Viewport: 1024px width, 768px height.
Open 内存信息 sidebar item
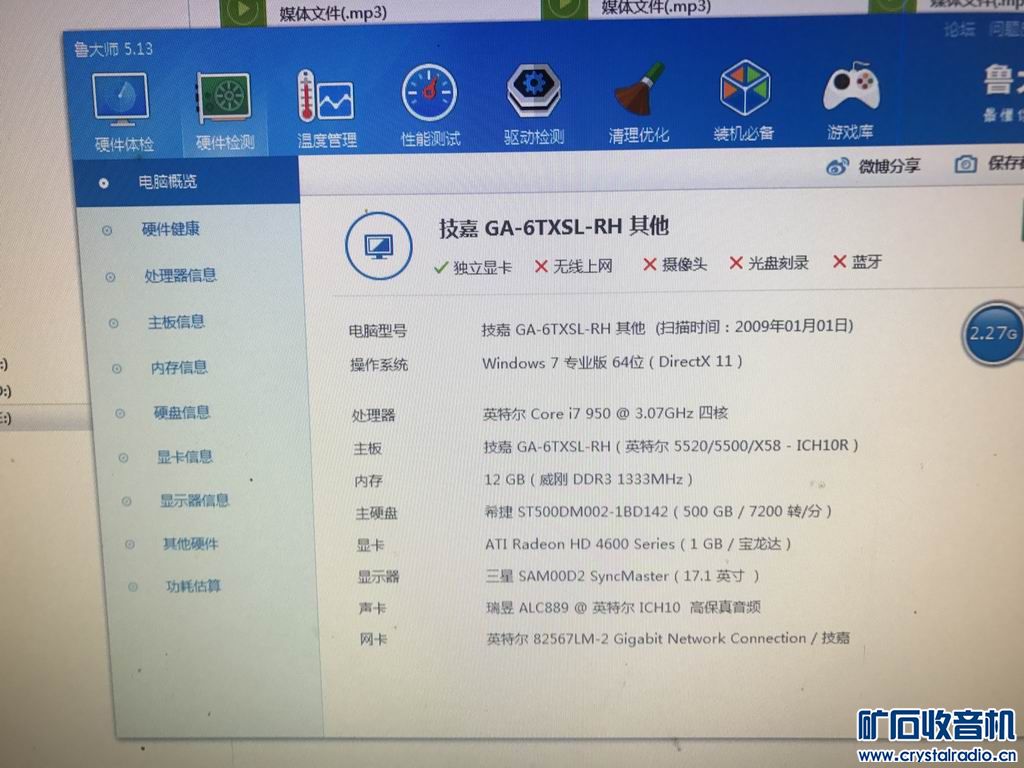click(180, 368)
